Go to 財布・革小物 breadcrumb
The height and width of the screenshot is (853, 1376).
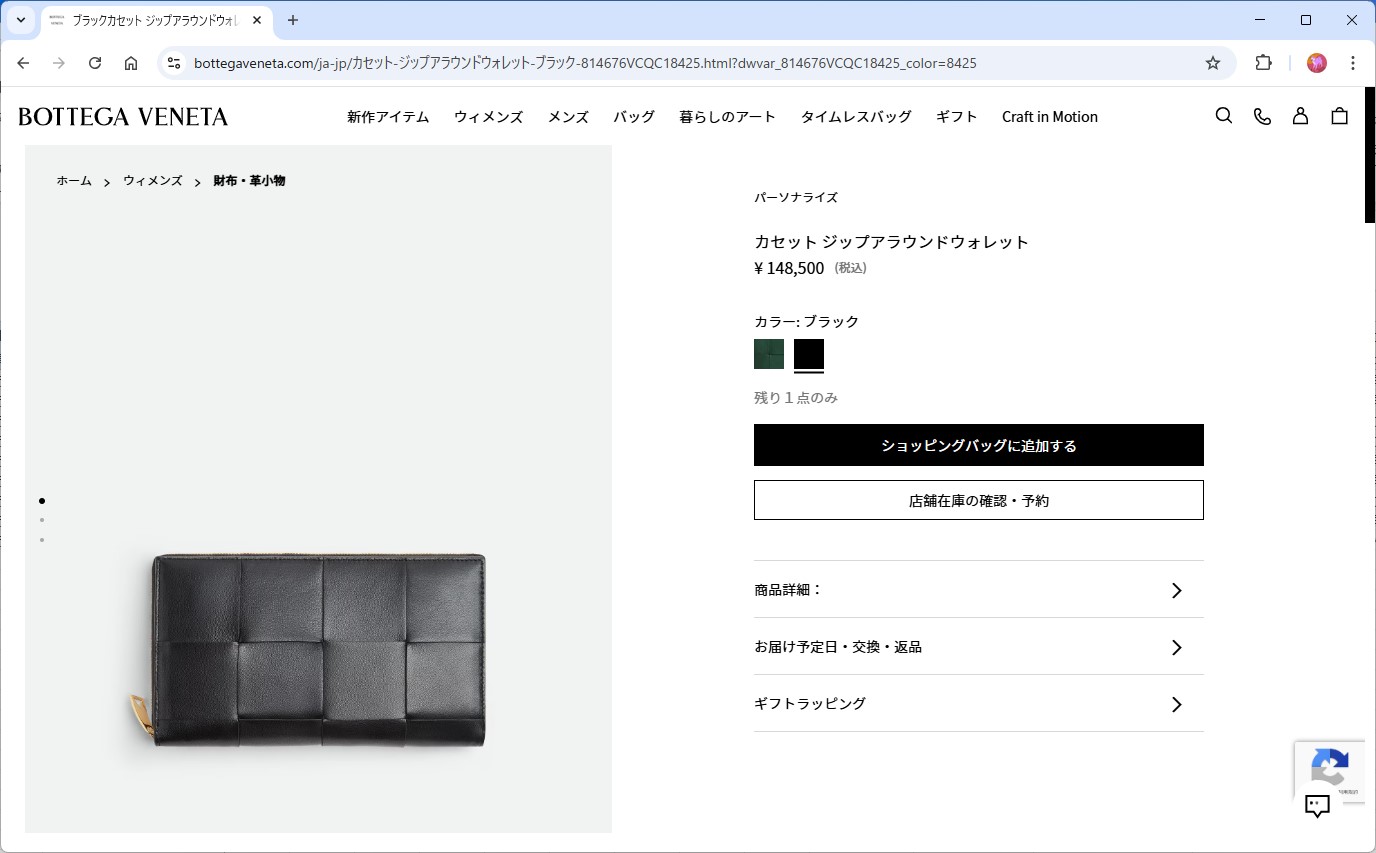tap(249, 181)
